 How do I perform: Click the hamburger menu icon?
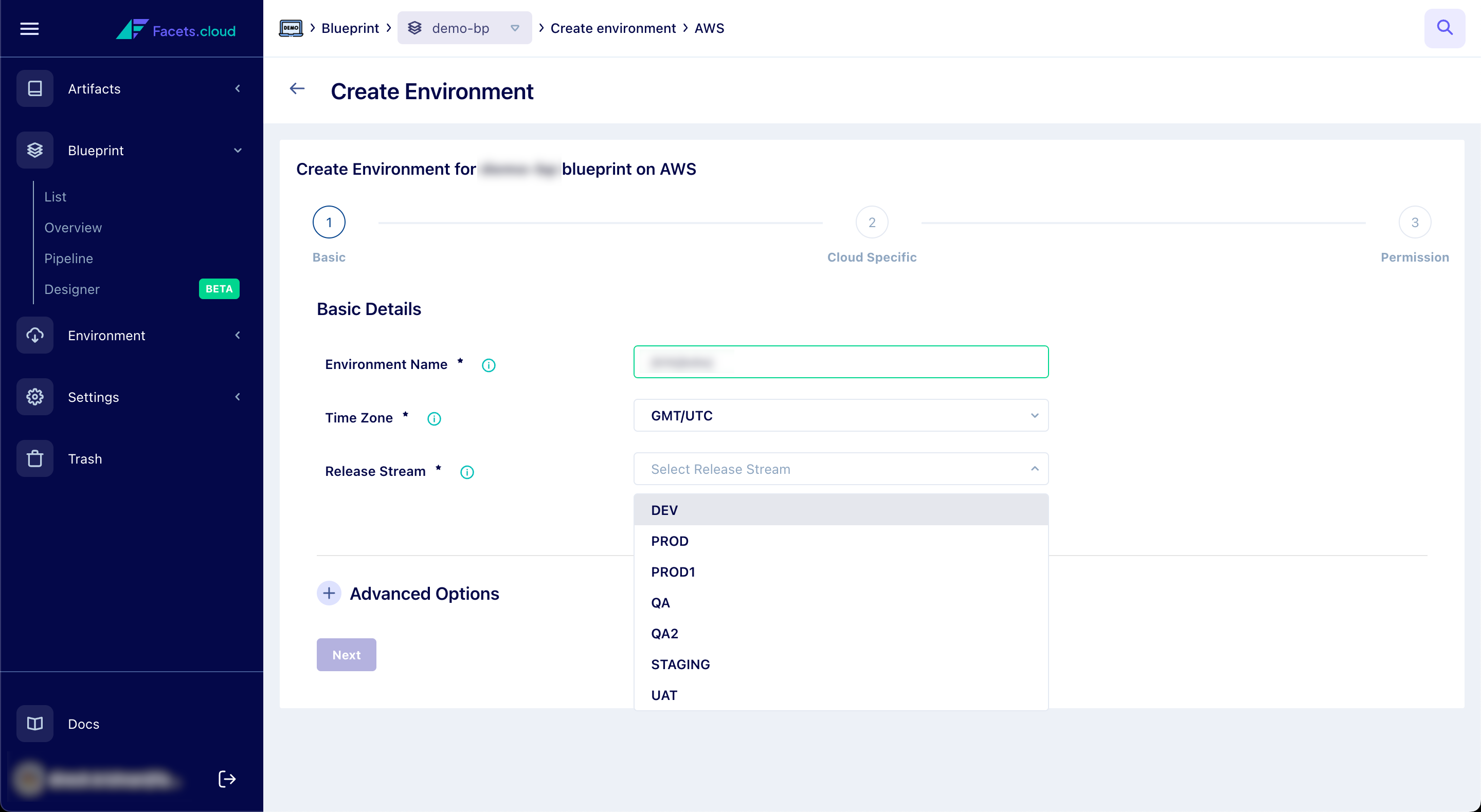tap(29, 29)
